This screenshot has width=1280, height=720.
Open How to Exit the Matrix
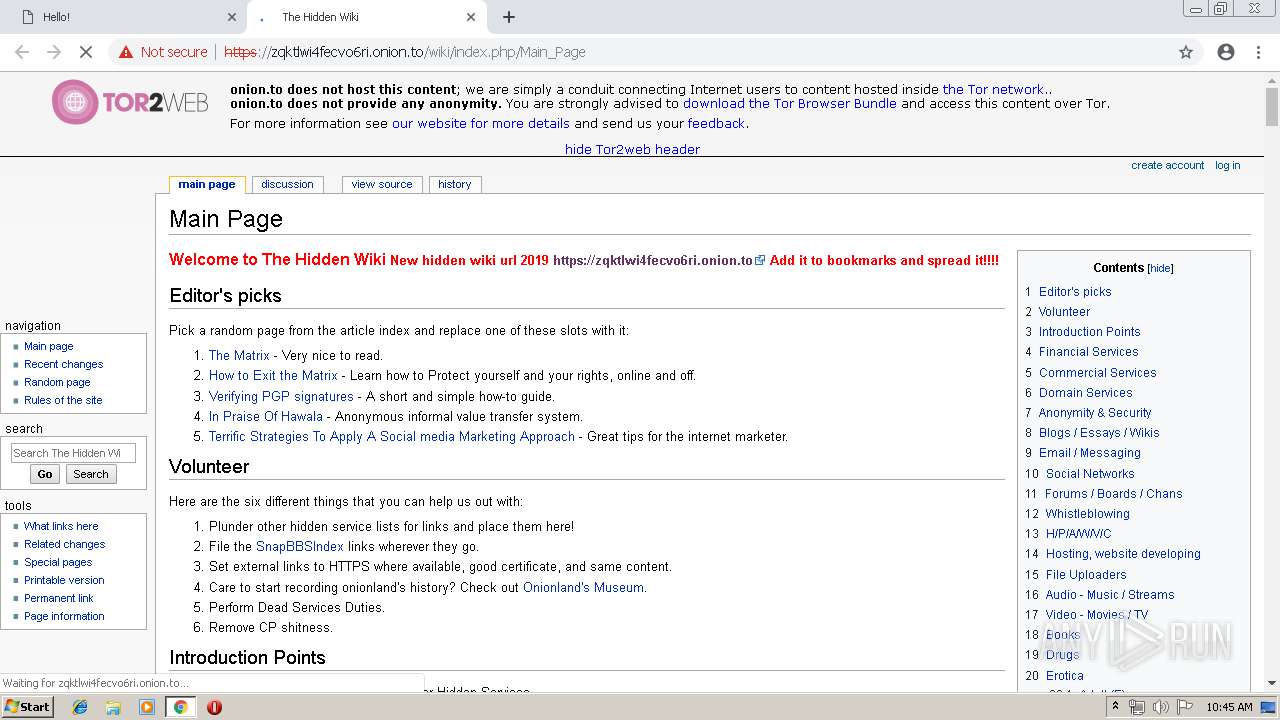273,376
